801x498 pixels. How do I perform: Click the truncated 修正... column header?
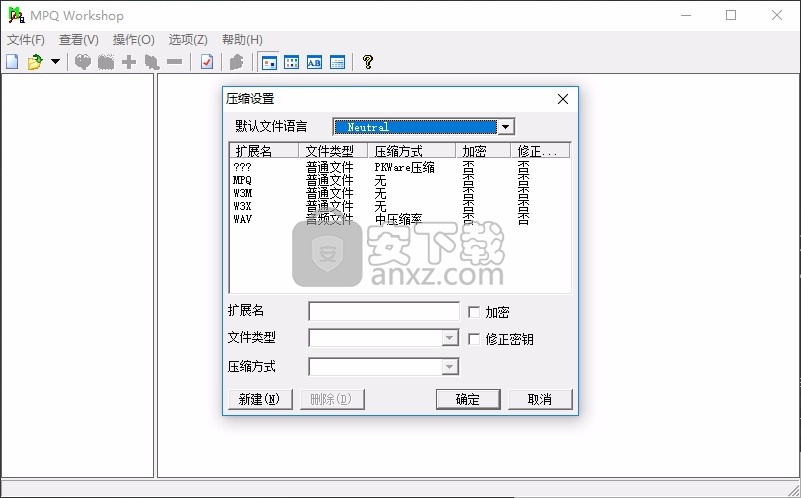[540, 151]
